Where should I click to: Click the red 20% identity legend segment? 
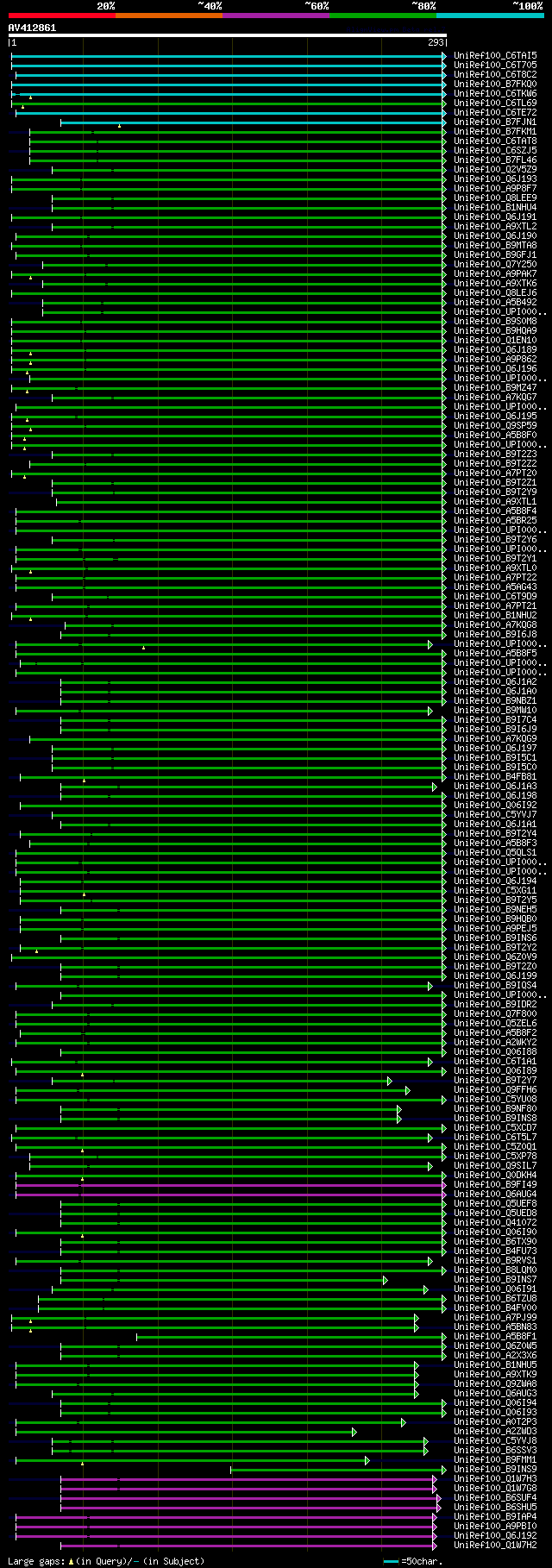pos(62,16)
